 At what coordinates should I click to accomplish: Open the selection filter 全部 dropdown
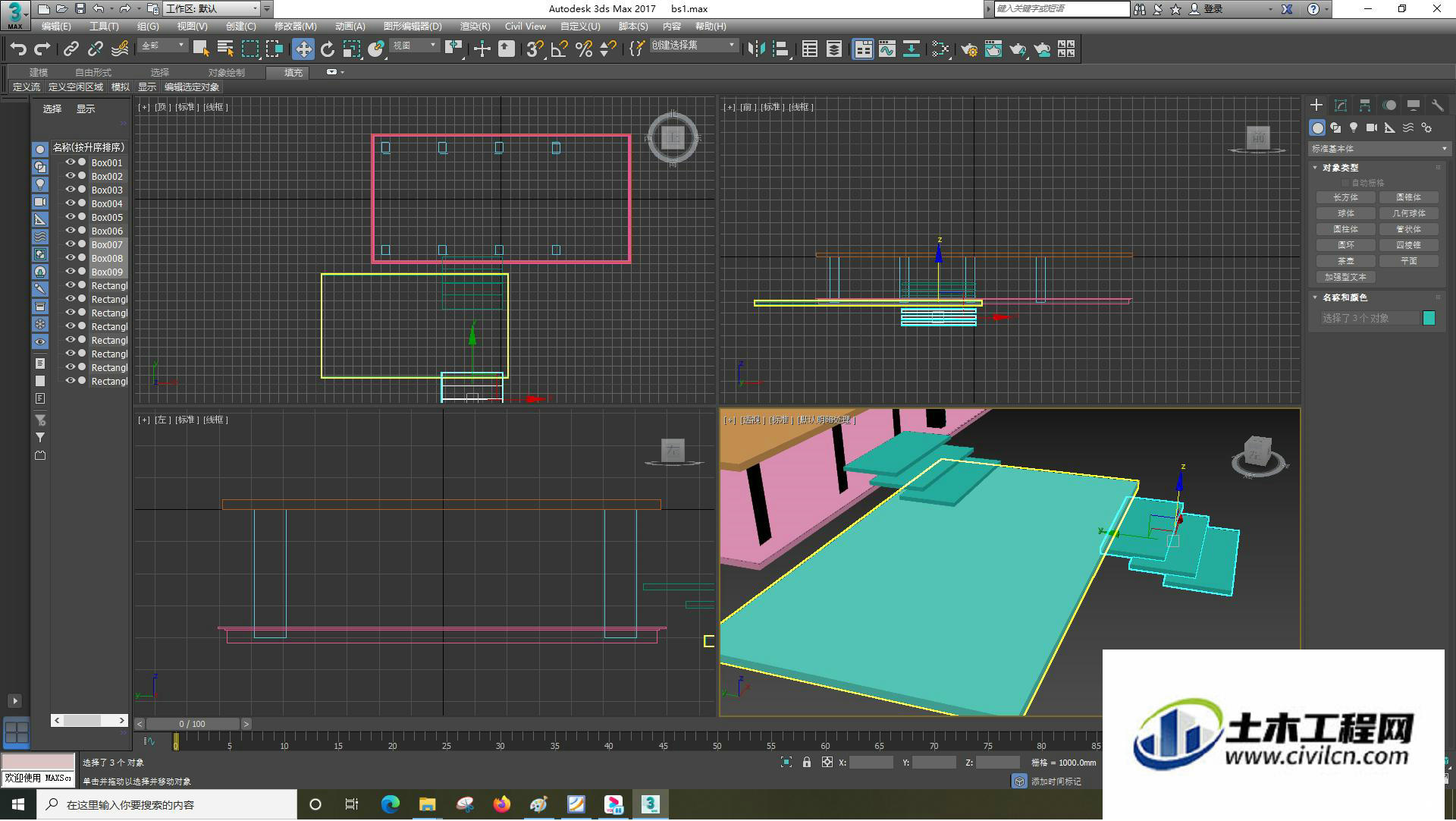tap(162, 46)
